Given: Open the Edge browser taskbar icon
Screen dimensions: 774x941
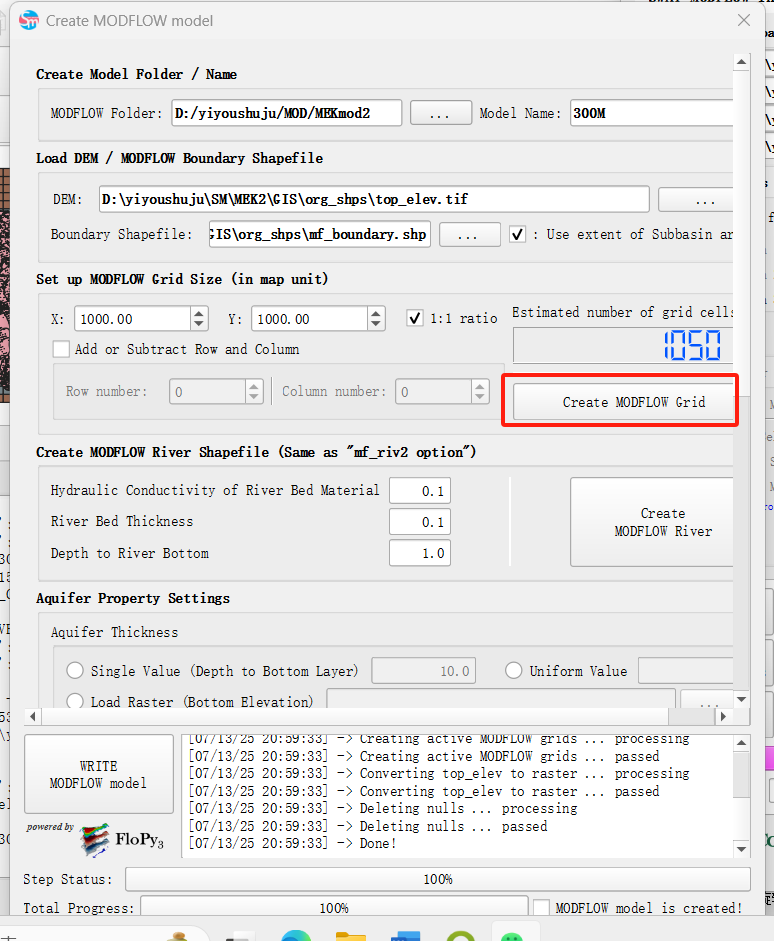Looking at the screenshot, I should tap(296, 935).
